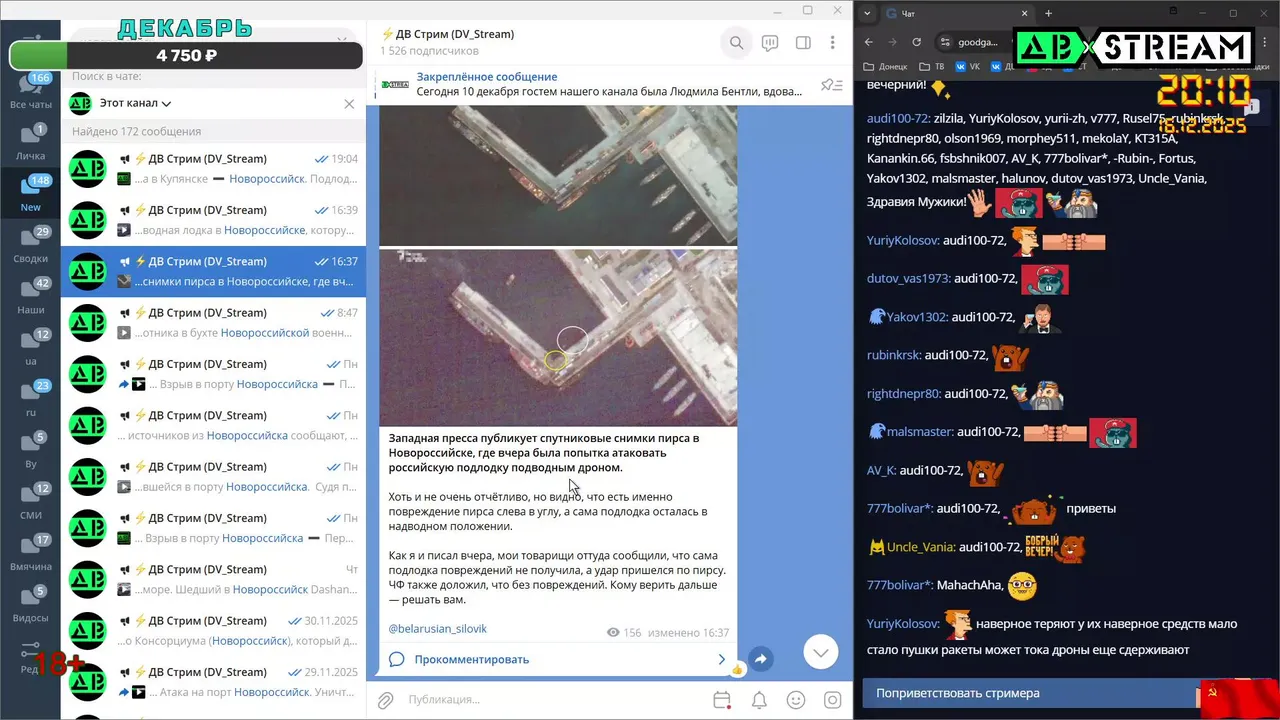The width and height of the screenshot is (1280, 720).
Task: Expand the Этот канал search scope dropdown
Action: 135,103
